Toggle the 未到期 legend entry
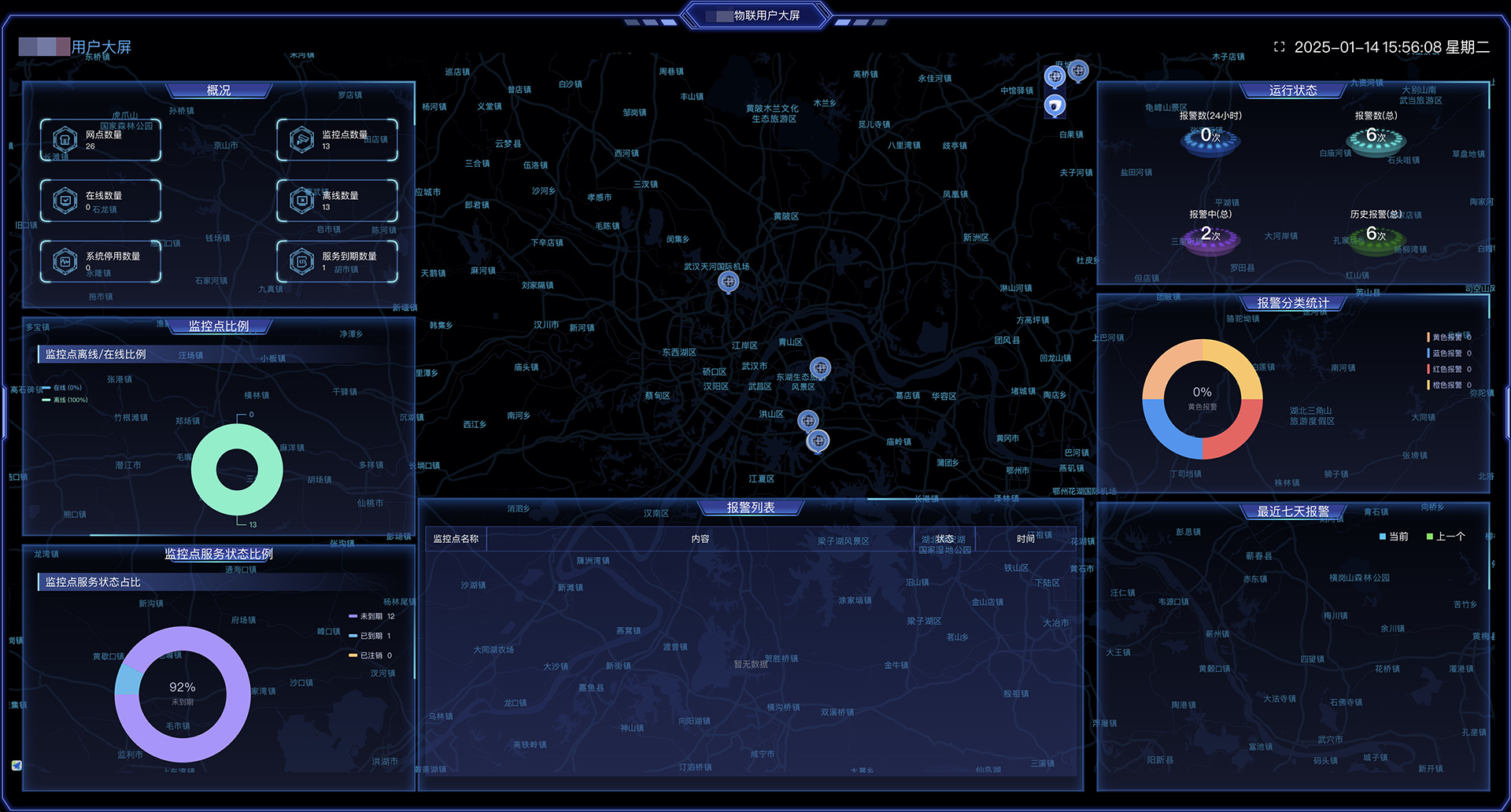This screenshot has height=812, width=1511. 371,616
